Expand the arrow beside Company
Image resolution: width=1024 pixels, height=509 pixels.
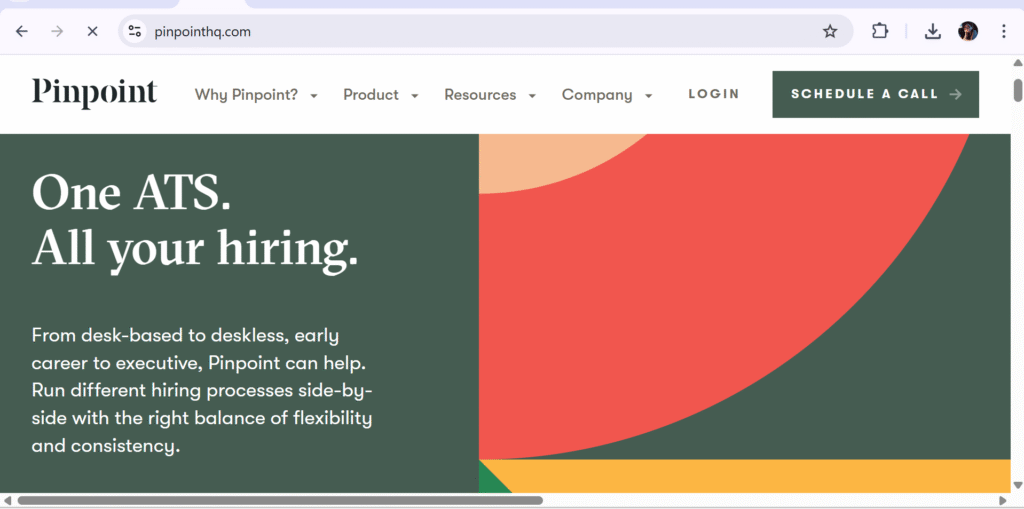click(648, 96)
